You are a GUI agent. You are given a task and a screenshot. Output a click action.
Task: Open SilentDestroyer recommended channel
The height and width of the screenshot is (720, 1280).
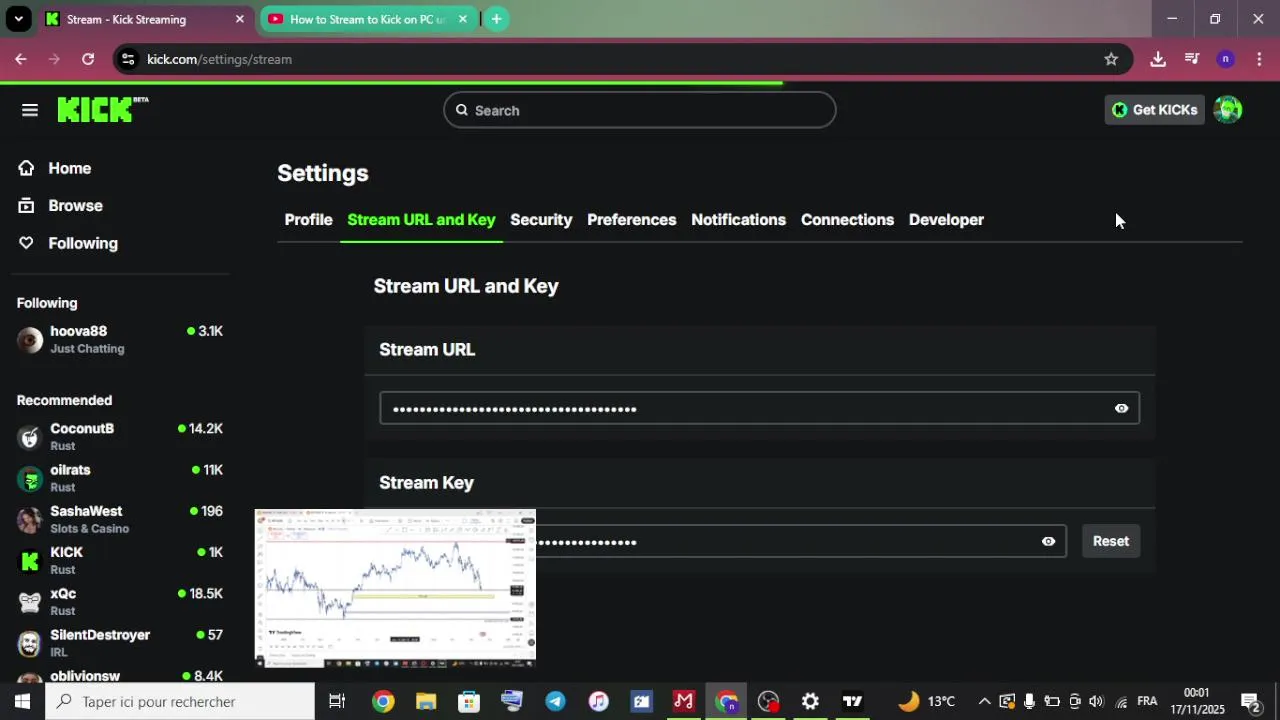[x=120, y=643]
